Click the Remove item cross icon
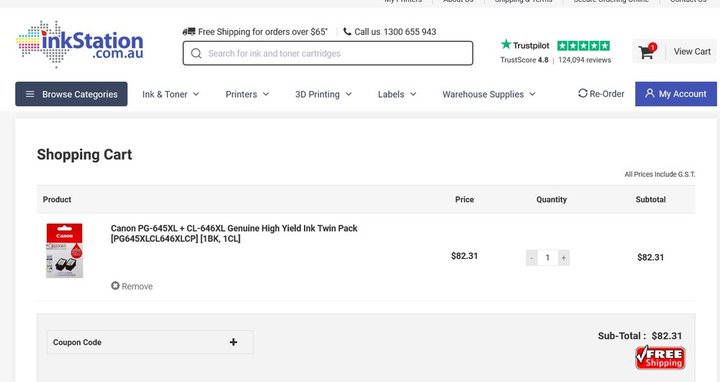The height and width of the screenshot is (382, 720). pos(115,286)
